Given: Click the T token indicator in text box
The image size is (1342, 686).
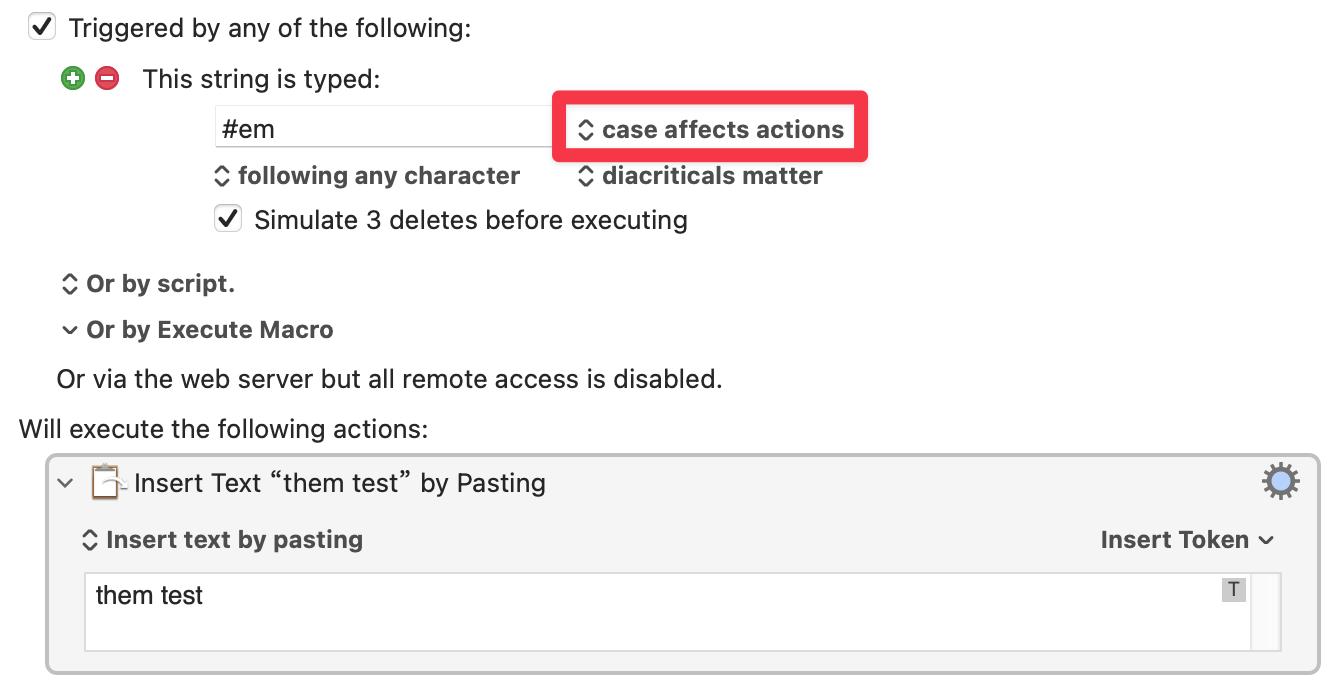Looking at the screenshot, I should click(1234, 590).
